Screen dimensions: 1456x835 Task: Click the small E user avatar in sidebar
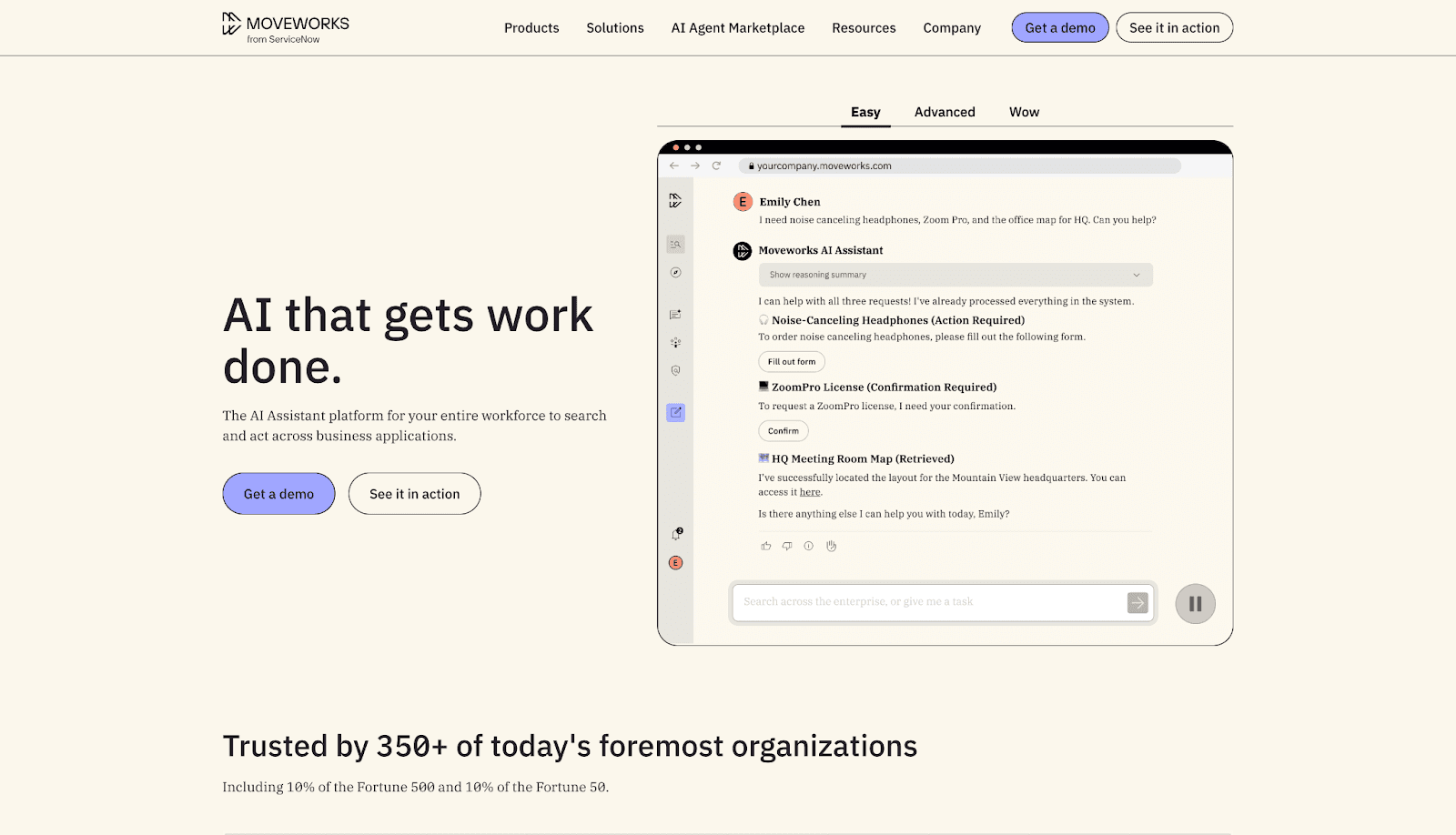[x=675, y=563]
